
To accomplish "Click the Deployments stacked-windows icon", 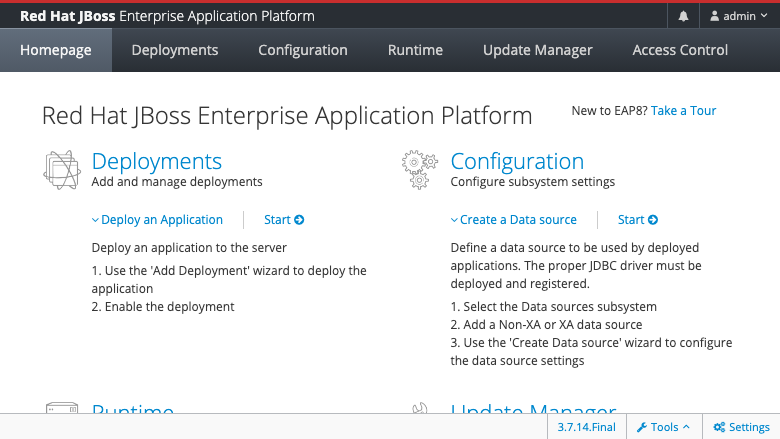I will click(62, 170).
